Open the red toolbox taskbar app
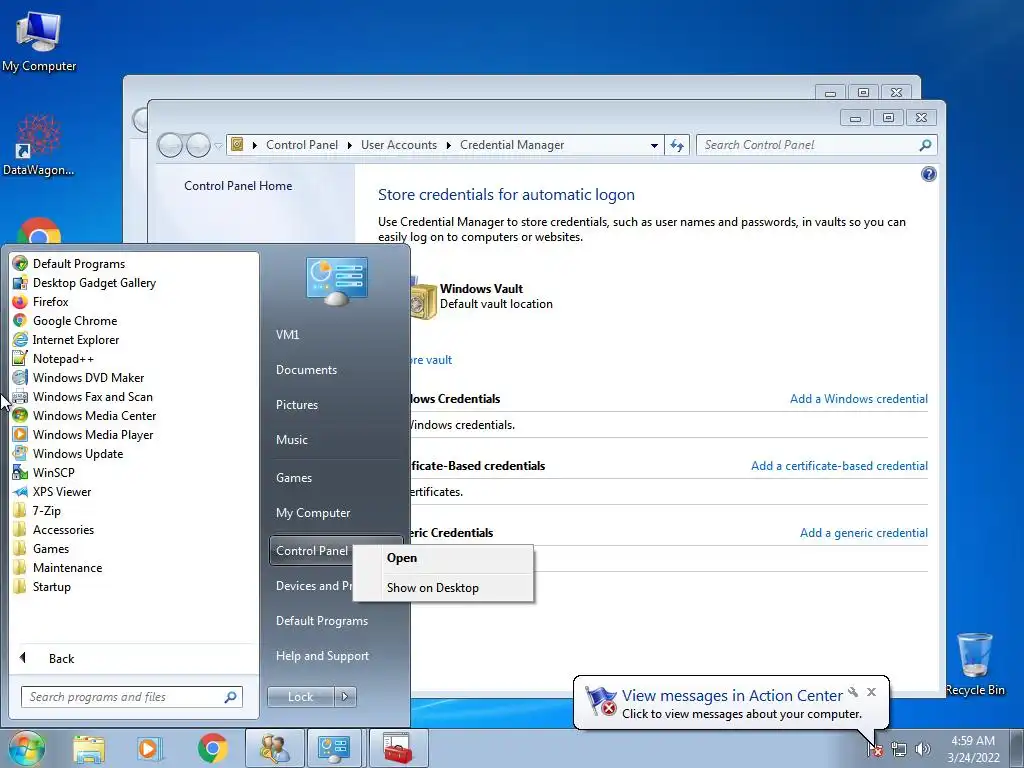Screen dimensions: 1024x768 (x=398, y=748)
